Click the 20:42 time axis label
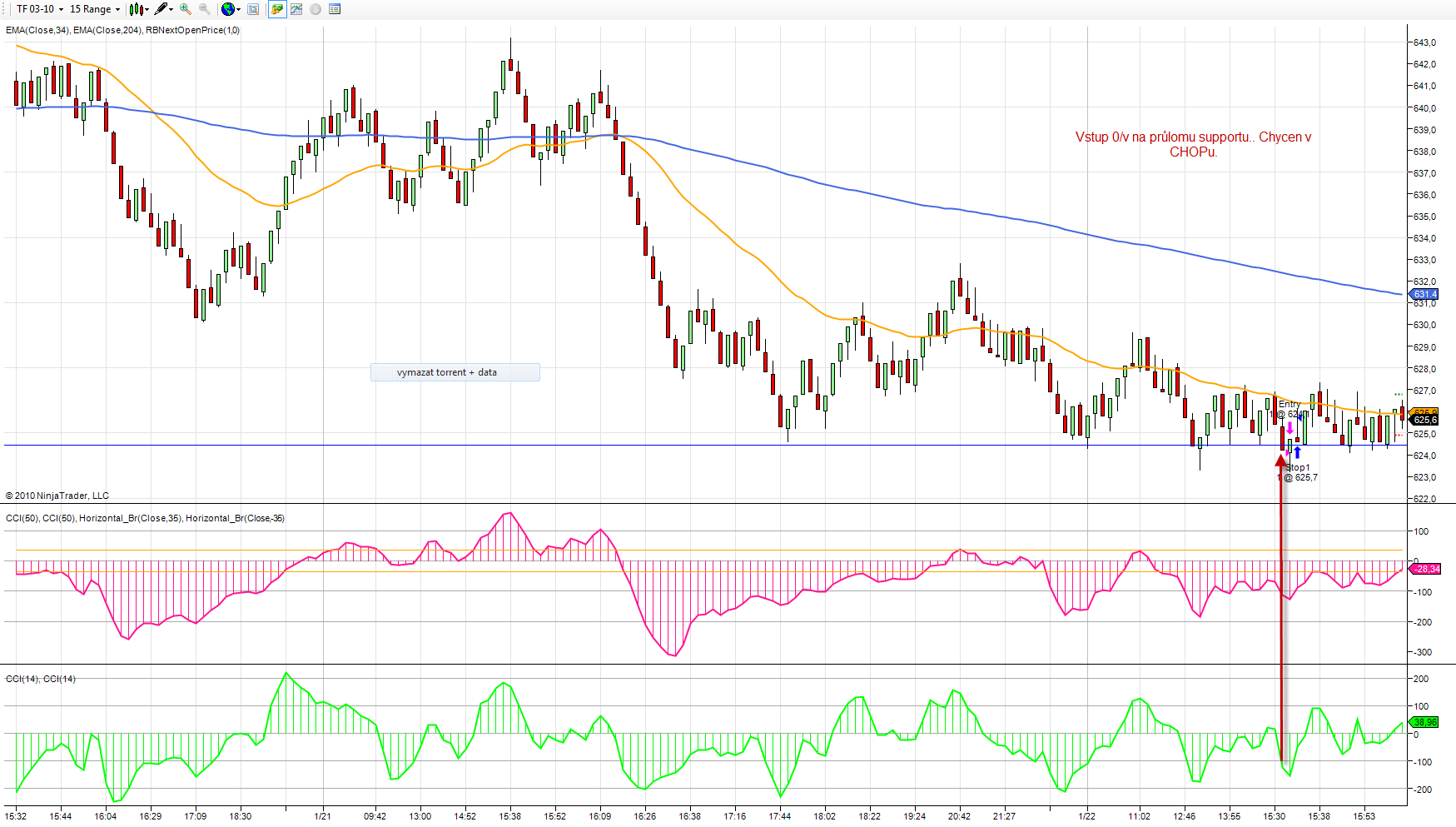The width and height of the screenshot is (1456, 827). click(959, 816)
